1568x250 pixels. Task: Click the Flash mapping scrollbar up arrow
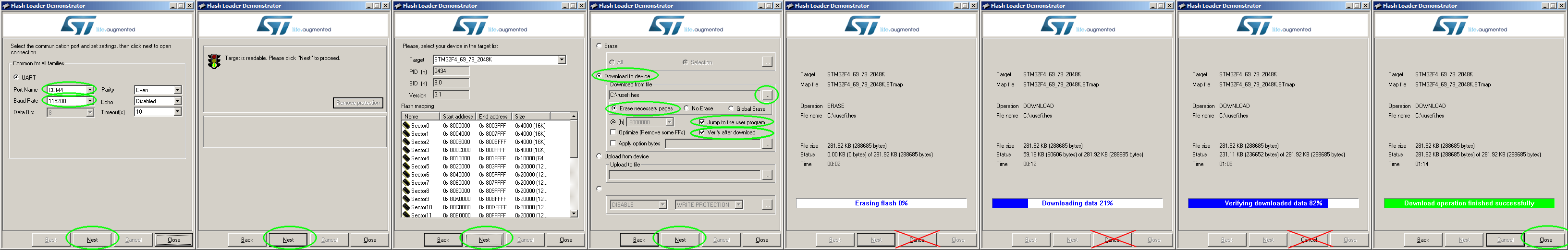pos(574,116)
